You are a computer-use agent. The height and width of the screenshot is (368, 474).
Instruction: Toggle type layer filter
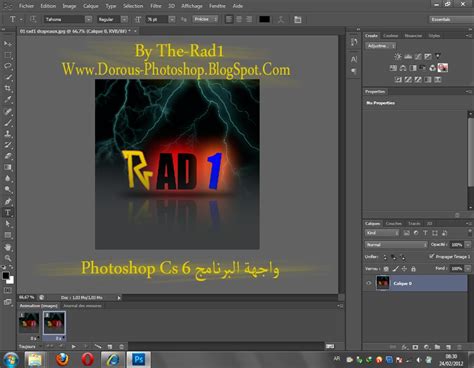click(x=425, y=233)
